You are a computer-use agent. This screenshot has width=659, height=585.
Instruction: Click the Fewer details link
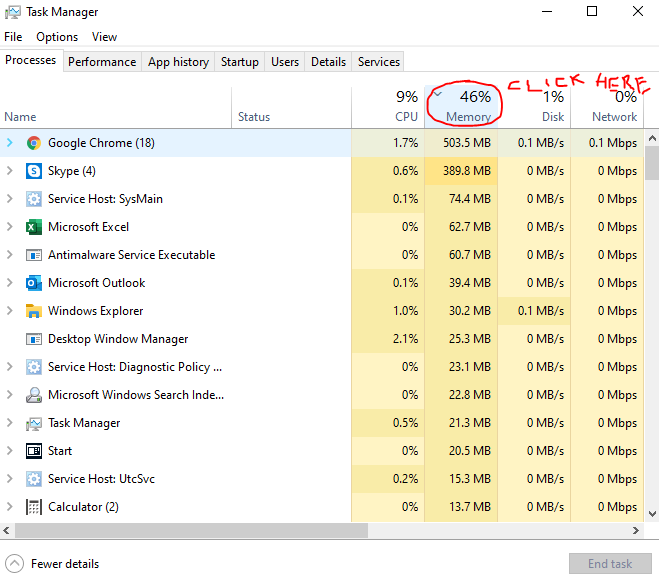tap(65, 564)
